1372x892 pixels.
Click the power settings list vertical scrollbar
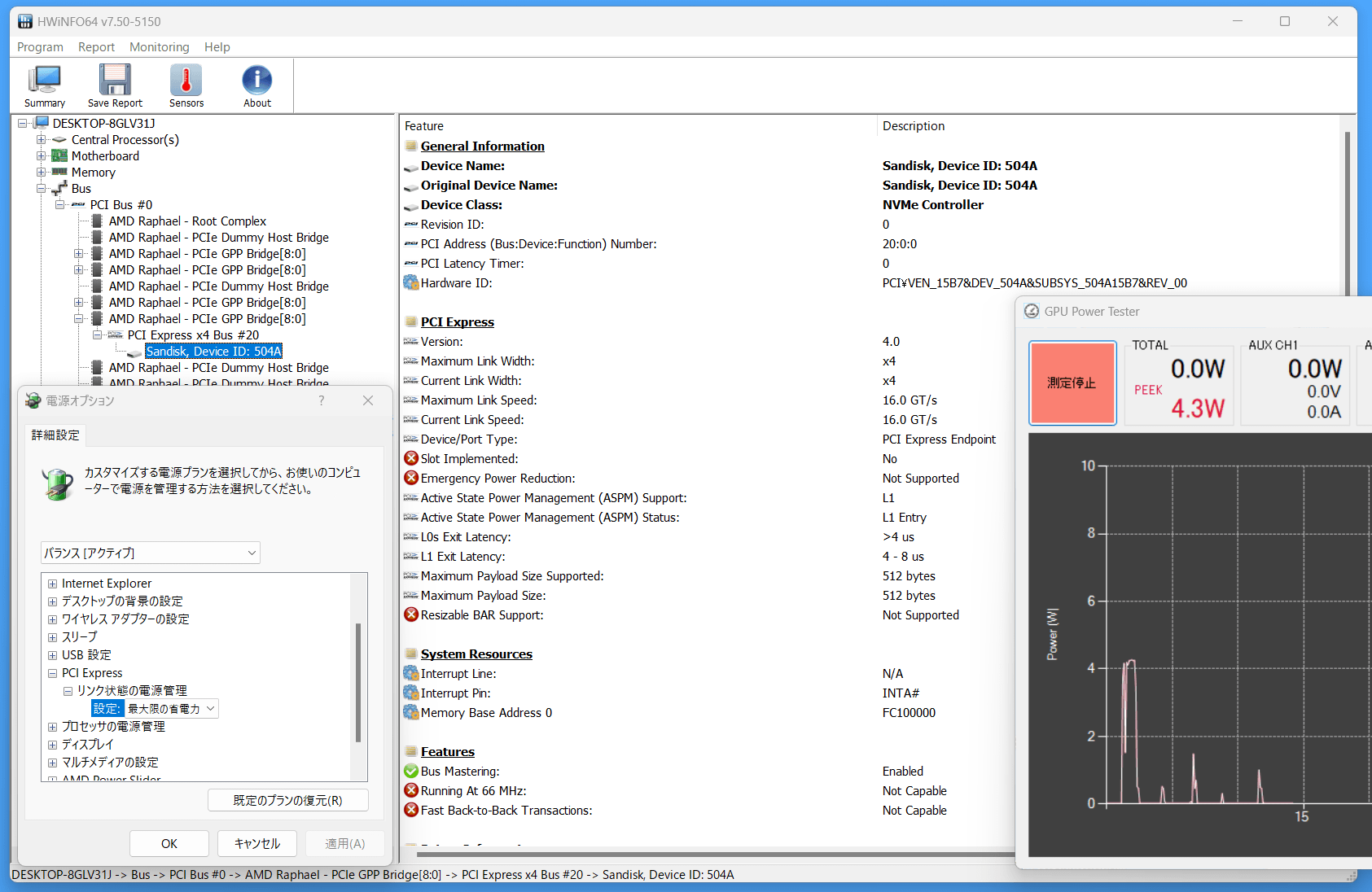pyautogui.click(x=357, y=682)
